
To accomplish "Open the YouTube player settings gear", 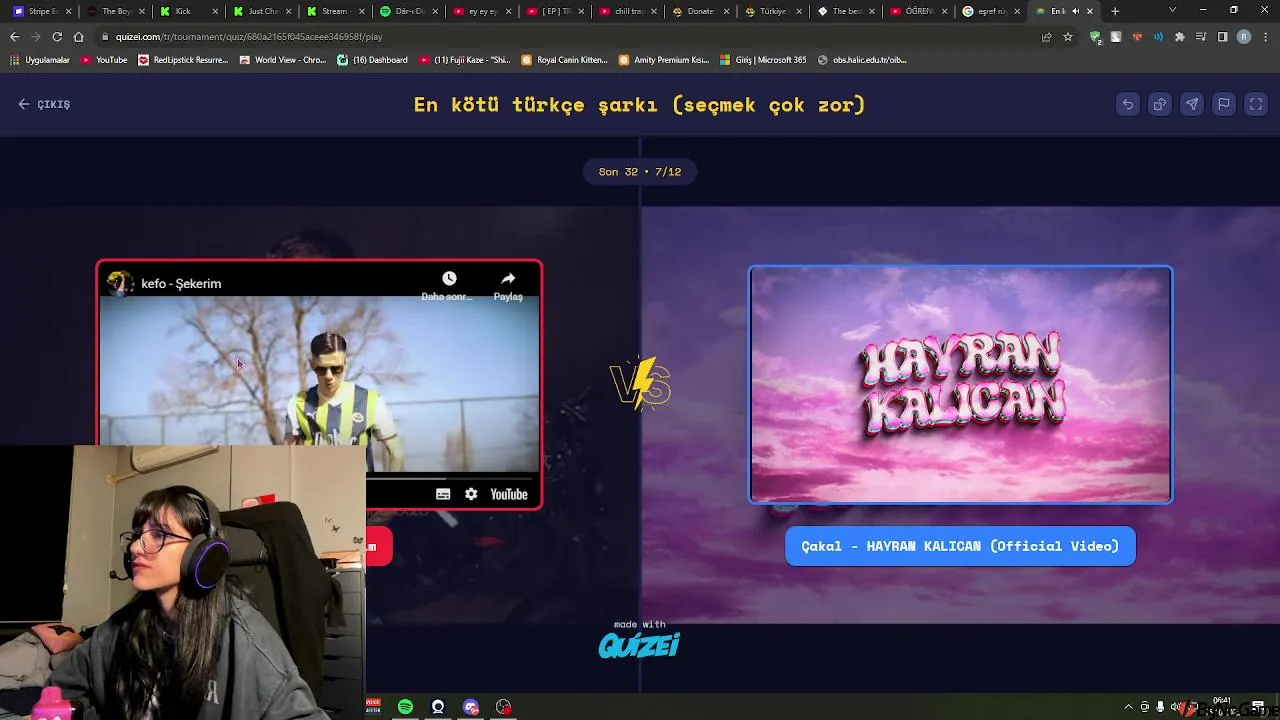I will pos(471,494).
